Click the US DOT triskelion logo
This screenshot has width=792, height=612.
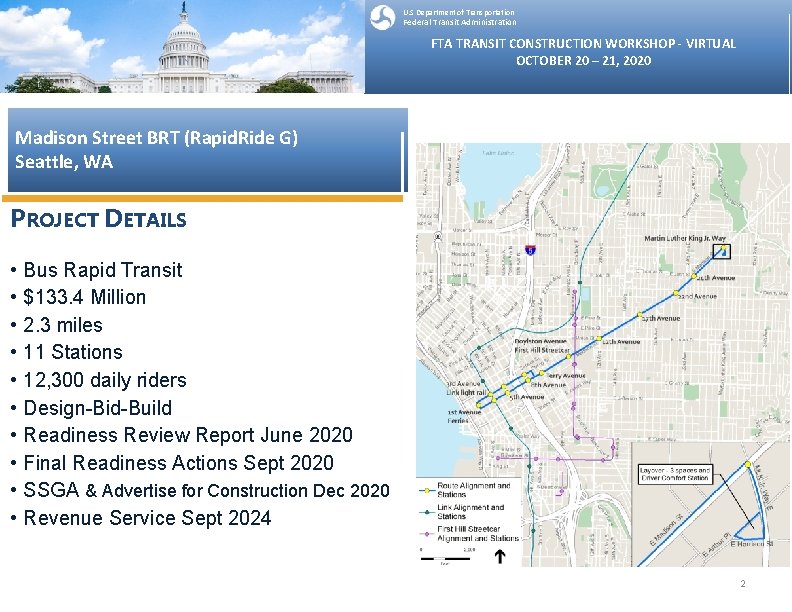point(382,17)
